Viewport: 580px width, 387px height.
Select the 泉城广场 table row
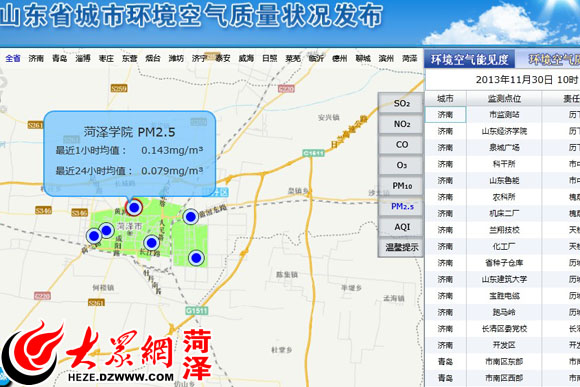click(502, 148)
